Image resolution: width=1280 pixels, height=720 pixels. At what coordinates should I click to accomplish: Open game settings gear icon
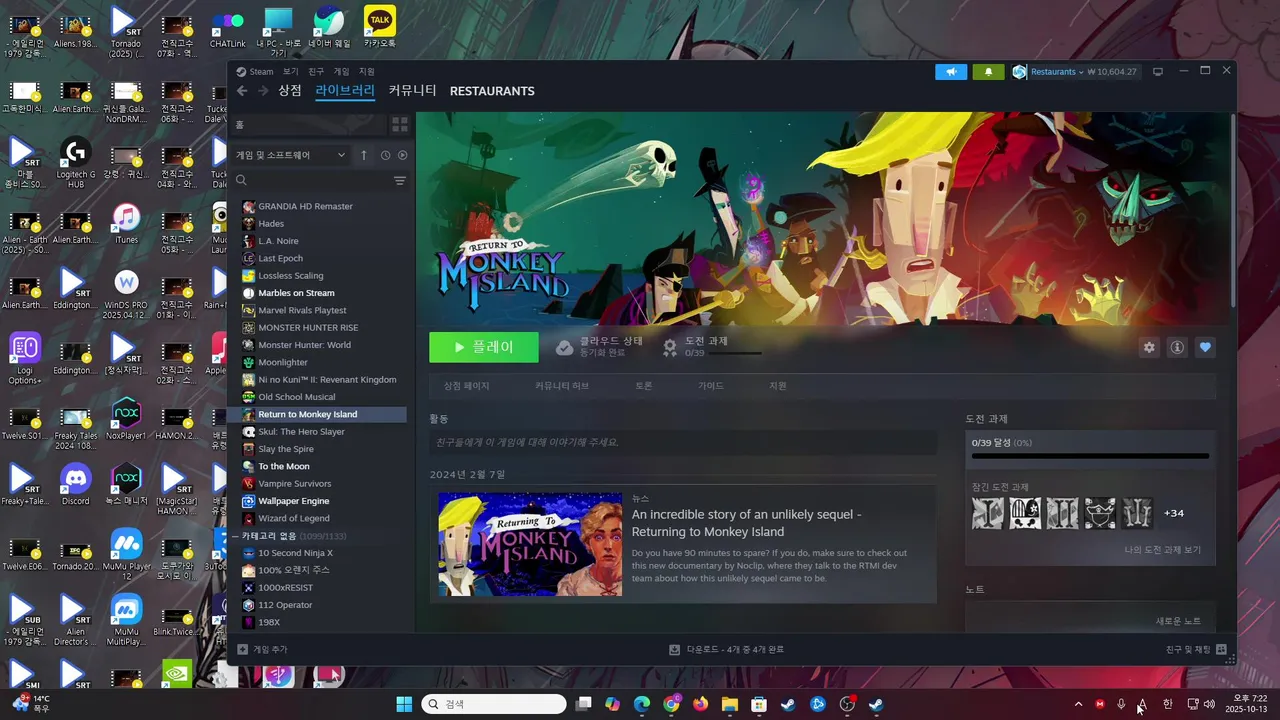(x=1149, y=347)
